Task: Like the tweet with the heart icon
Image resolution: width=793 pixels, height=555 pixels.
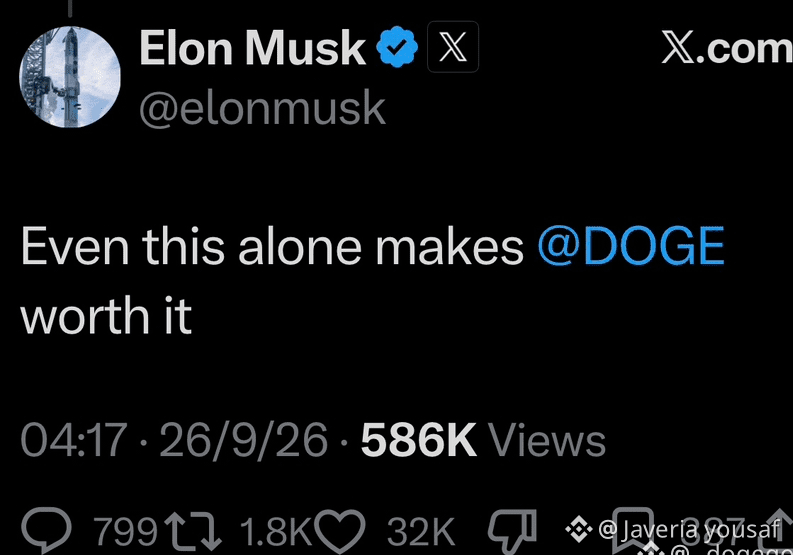Action: [340, 531]
